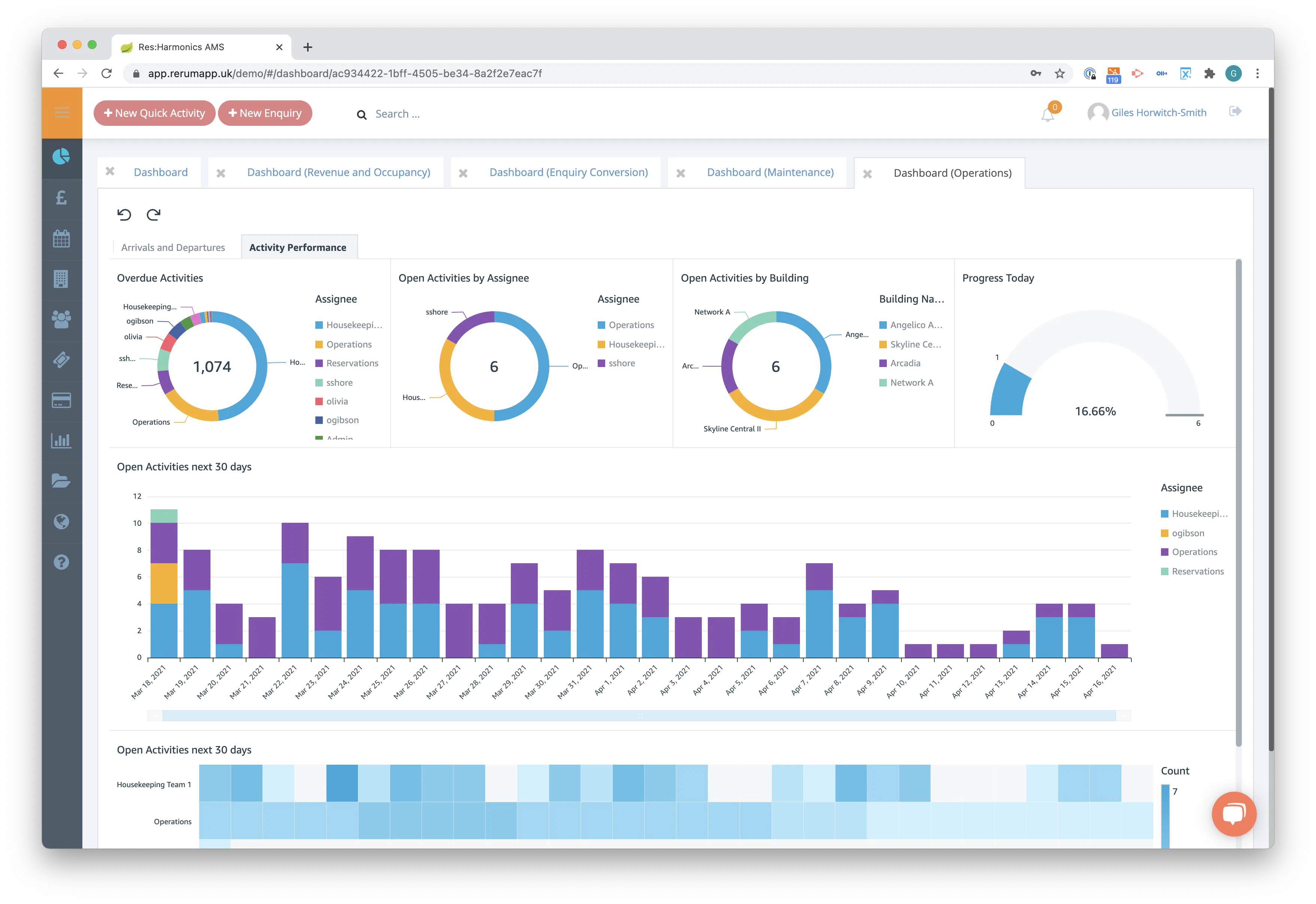Open the notifications bell icon

(1047, 115)
